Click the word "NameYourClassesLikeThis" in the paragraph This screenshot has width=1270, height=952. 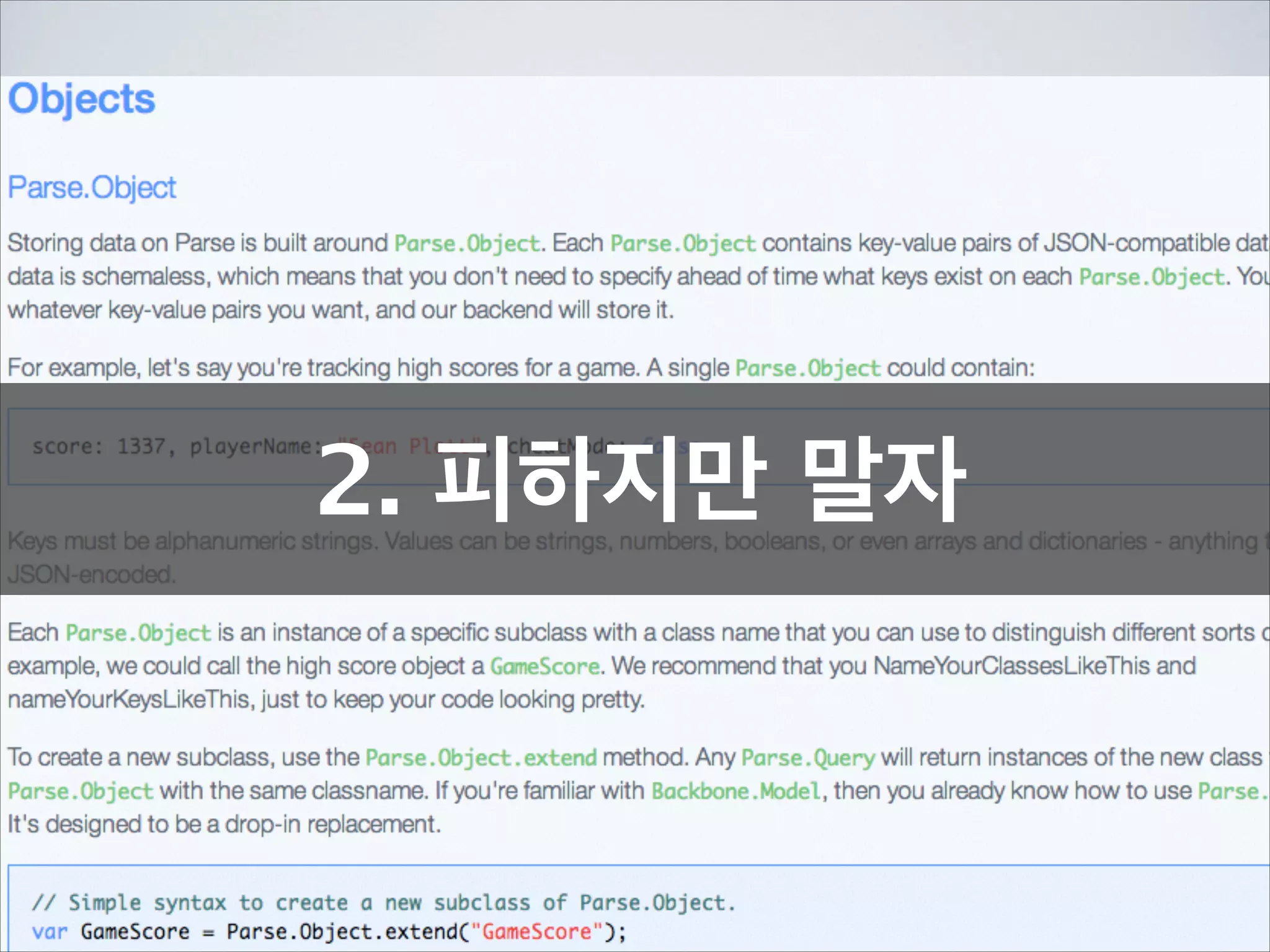coord(1011,666)
